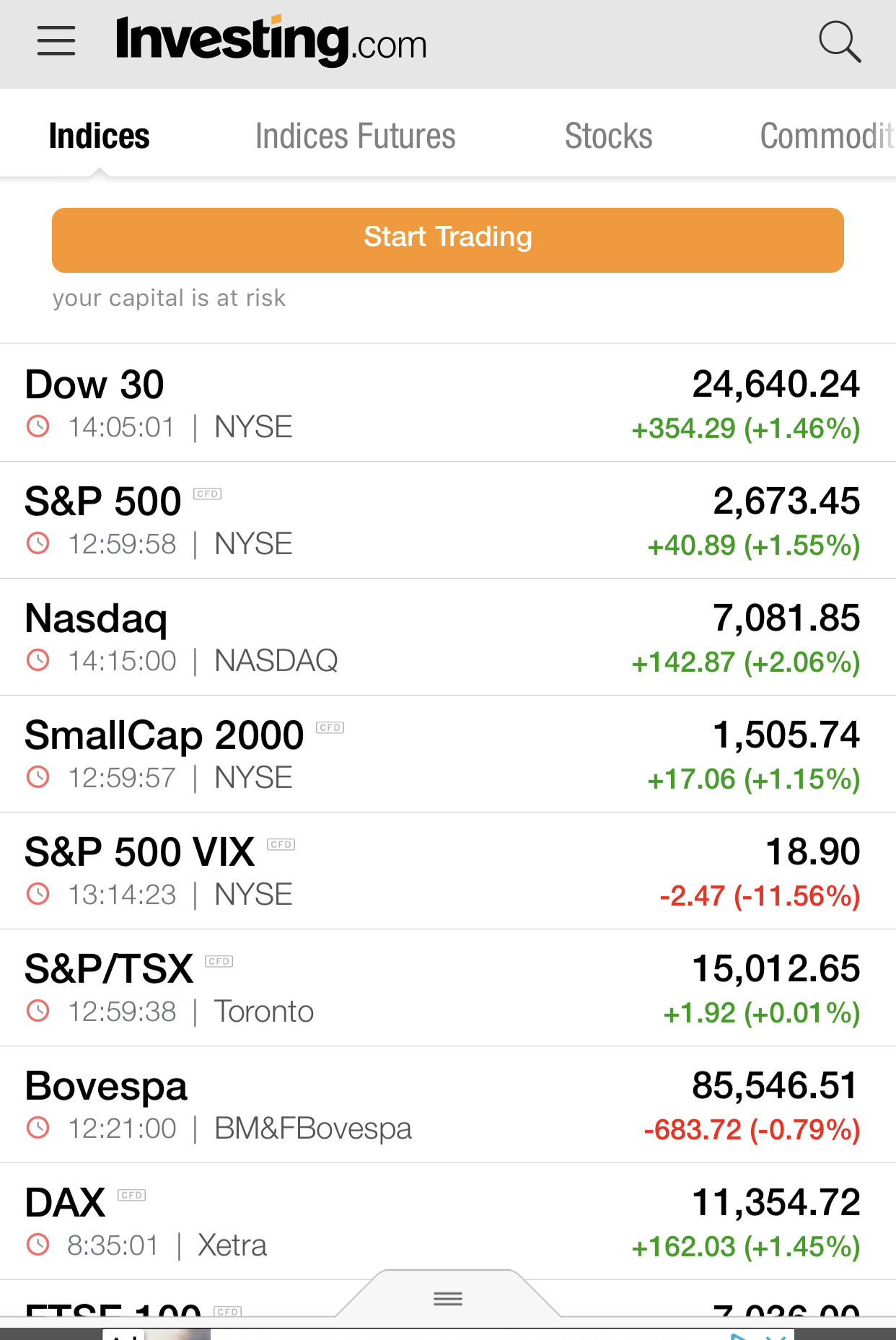The width and height of the screenshot is (896, 1340).
Task: Click the clock icon in the Nasdaq row
Action: click(38, 660)
